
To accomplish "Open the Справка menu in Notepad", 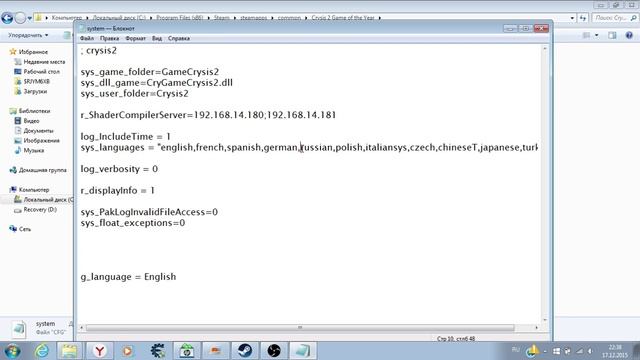I will (179, 38).
